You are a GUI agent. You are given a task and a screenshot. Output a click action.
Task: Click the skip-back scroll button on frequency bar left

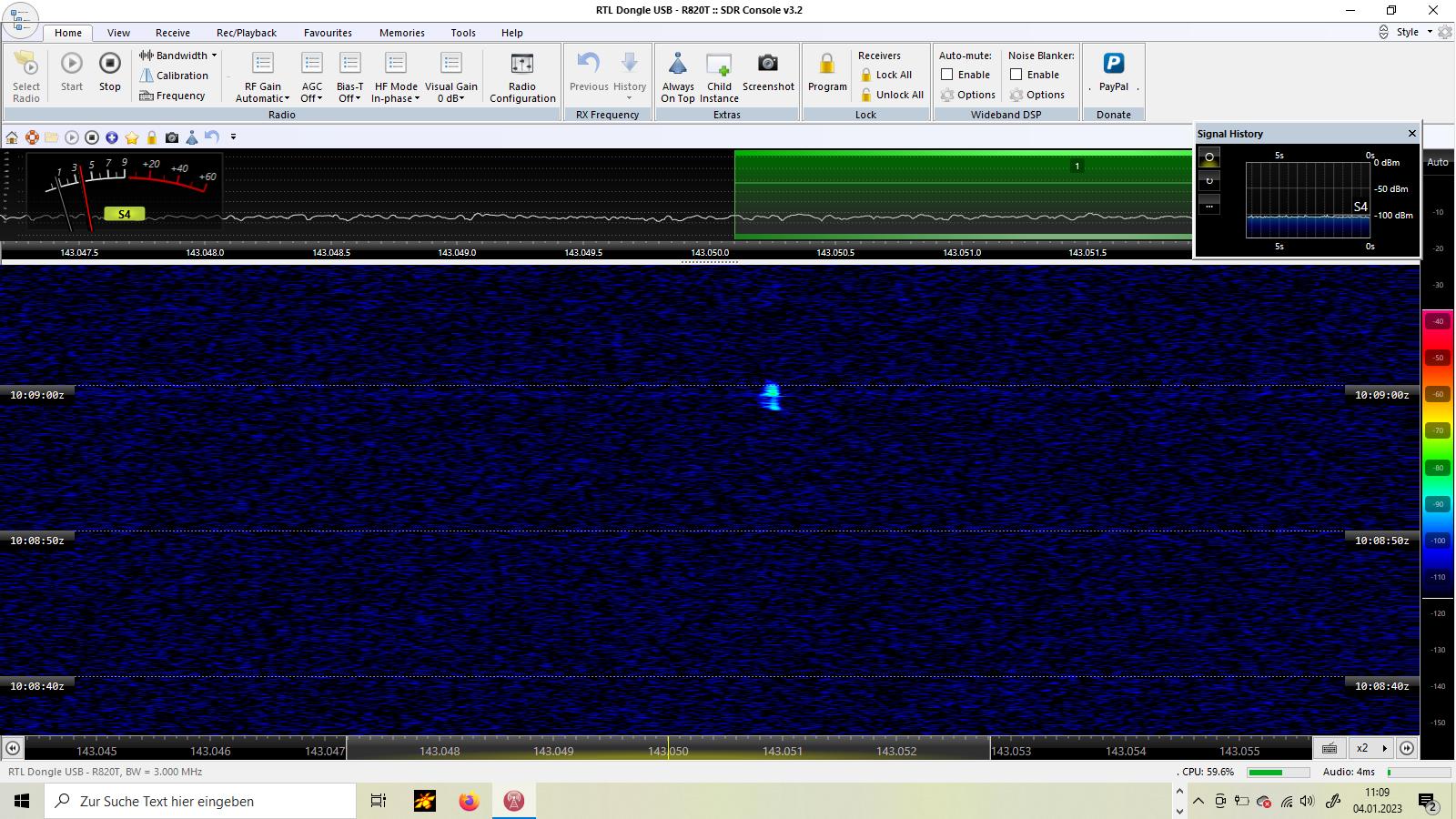click(12, 748)
